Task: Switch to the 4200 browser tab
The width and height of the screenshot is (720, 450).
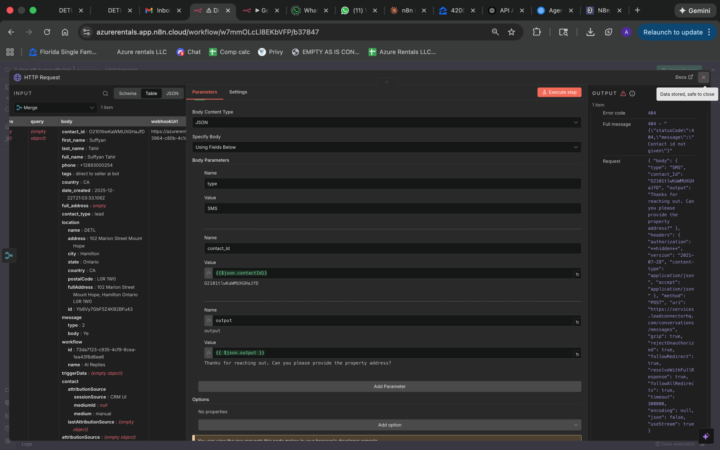Action: (x=456, y=10)
